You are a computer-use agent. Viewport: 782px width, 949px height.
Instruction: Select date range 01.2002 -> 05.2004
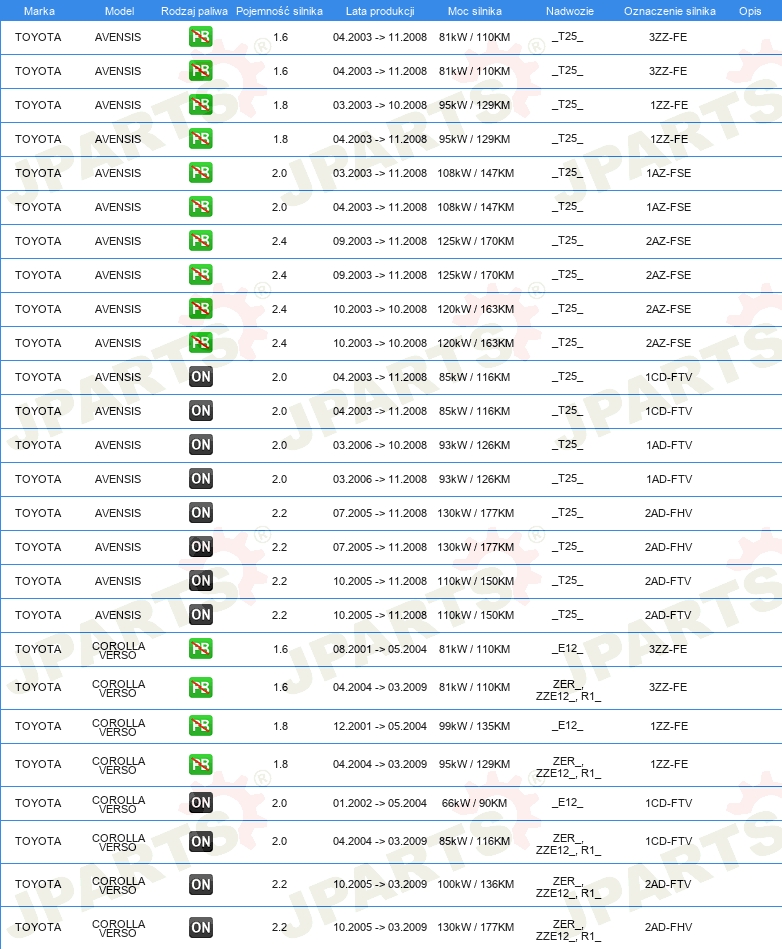[380, 803]
